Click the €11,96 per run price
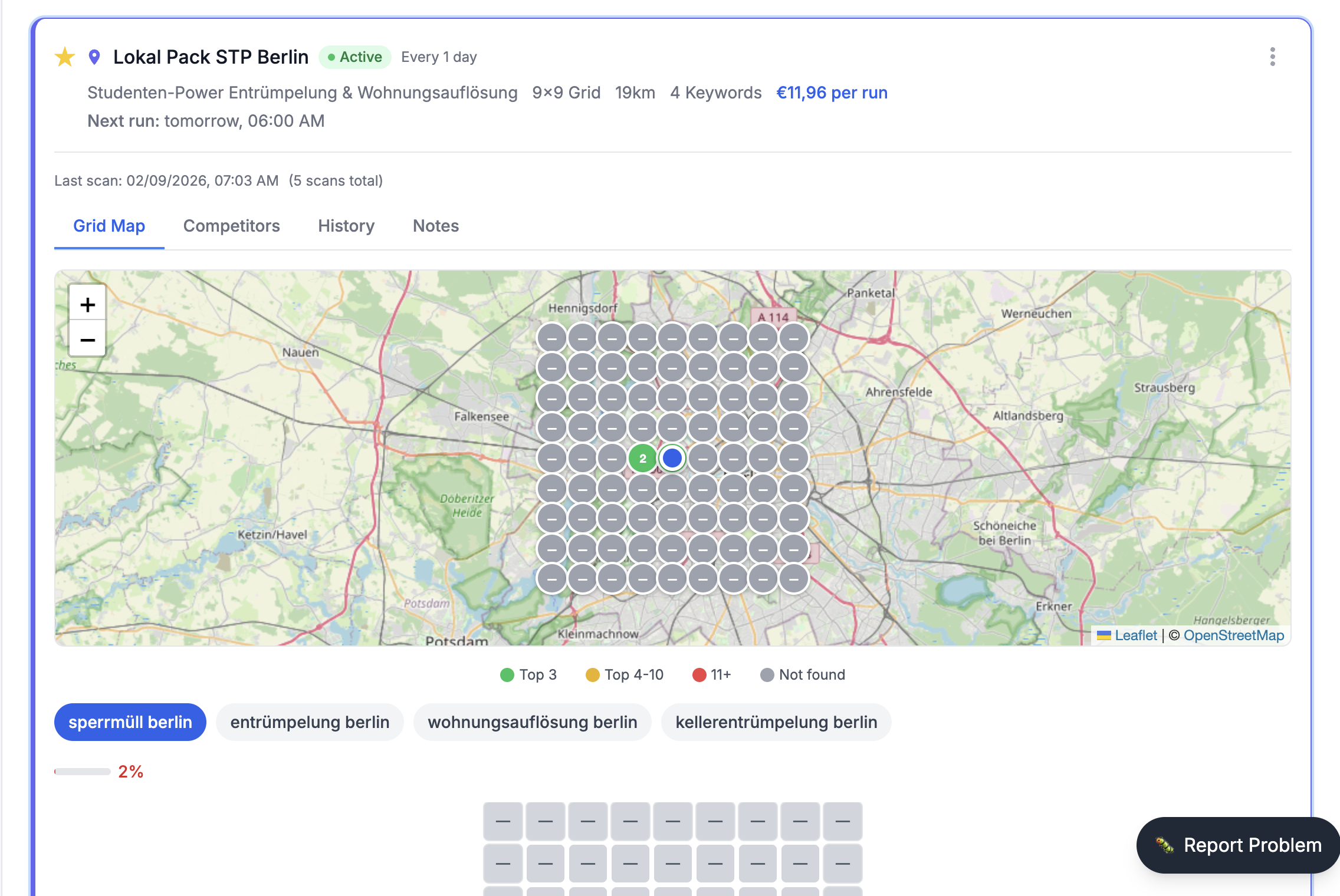Image resolution: width=1340 pixels, height=896 pixels. [832, 93]
